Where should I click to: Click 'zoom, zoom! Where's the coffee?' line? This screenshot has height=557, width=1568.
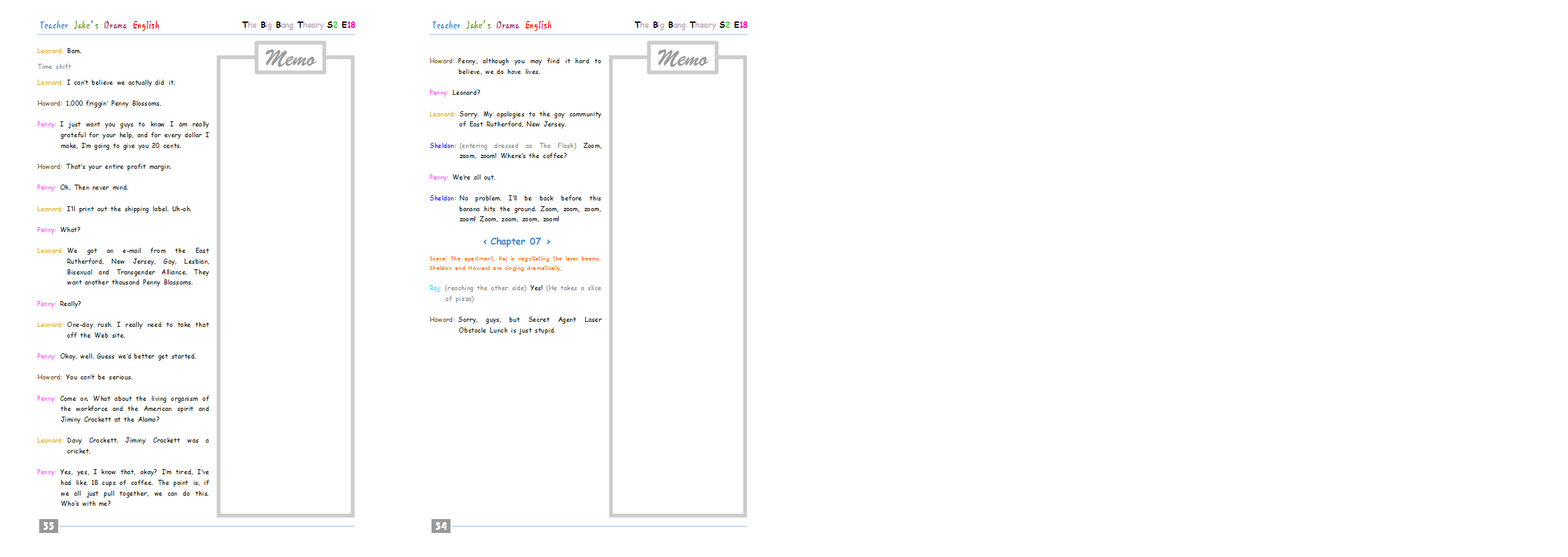[x=513, y=156]
